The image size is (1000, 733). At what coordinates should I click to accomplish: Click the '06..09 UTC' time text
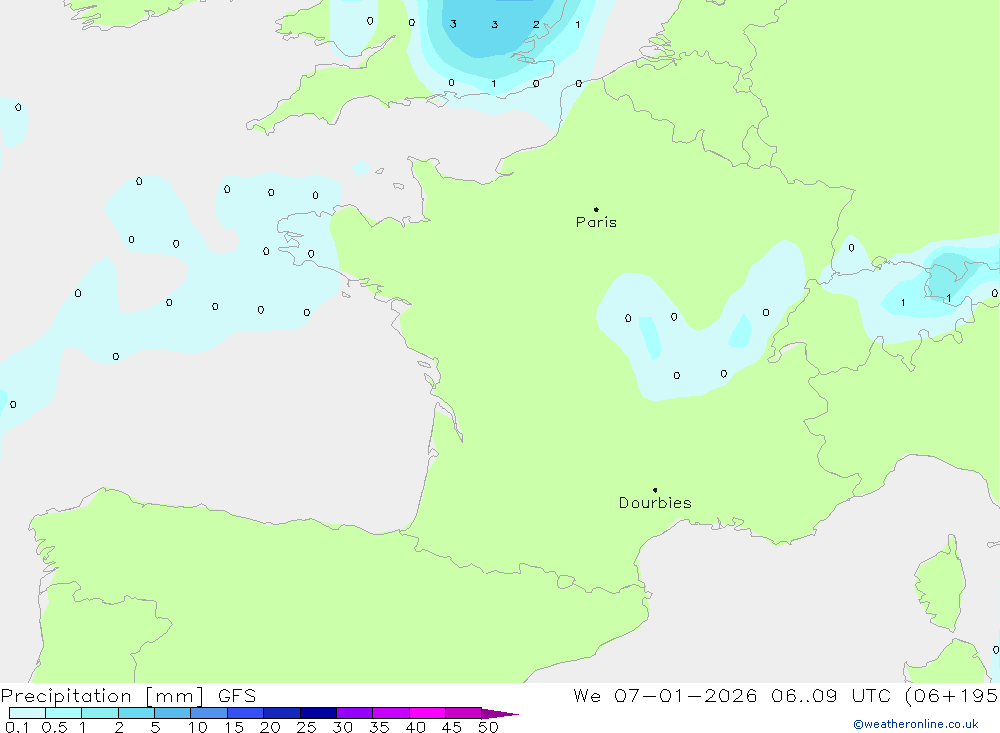click(831, 696)
